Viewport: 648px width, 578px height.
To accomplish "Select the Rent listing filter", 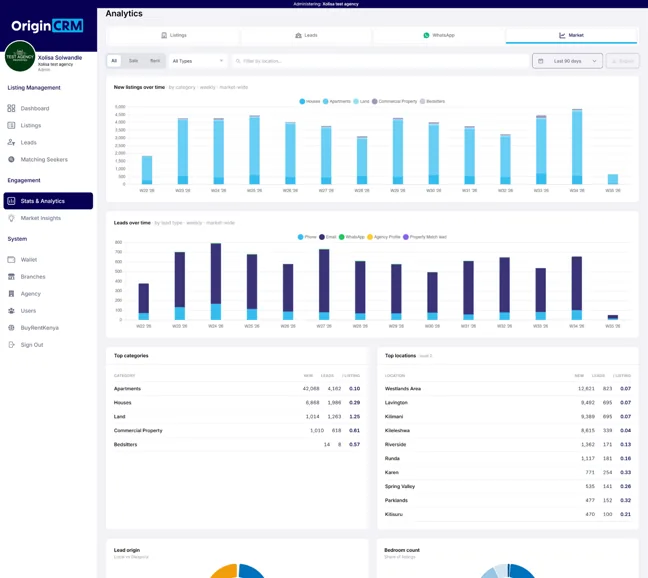I will click(155, 61).
